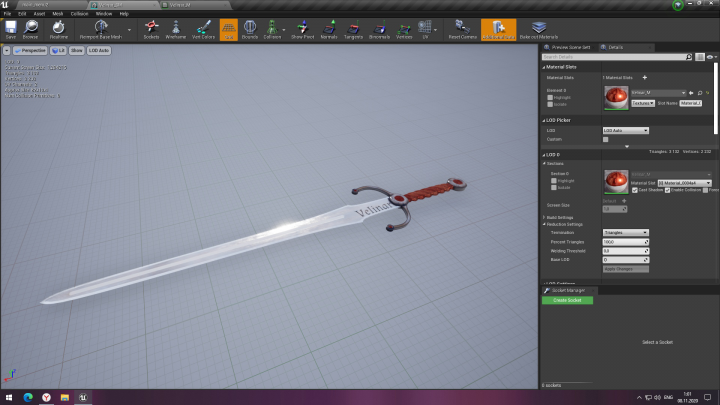The width and height of the screenshot is (720, 405).
Task: Open Collision menu in menu bar
Action: (x=79, y=14)
